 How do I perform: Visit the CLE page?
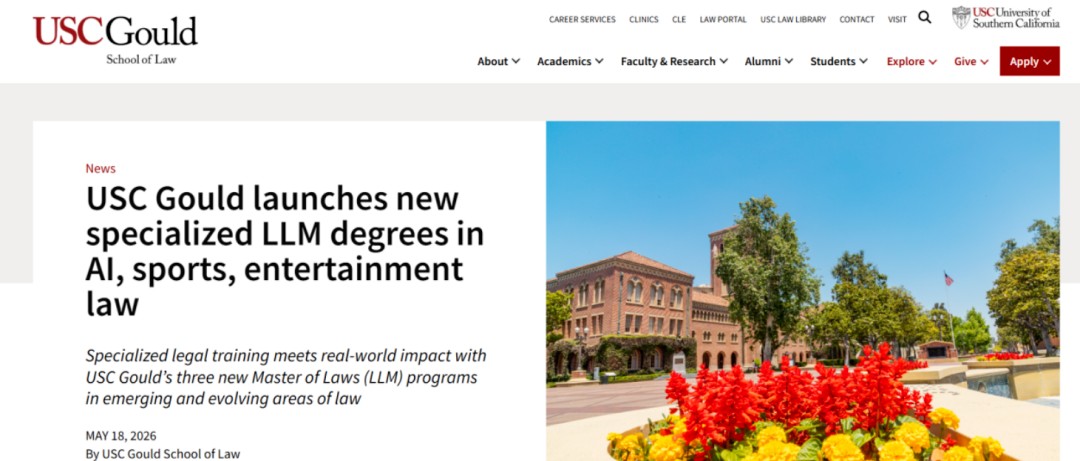(679, 19)
